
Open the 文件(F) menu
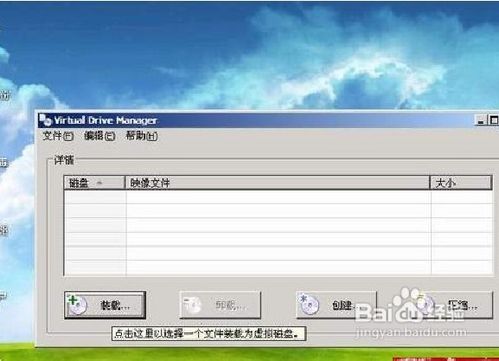click(x=58, y=136)
